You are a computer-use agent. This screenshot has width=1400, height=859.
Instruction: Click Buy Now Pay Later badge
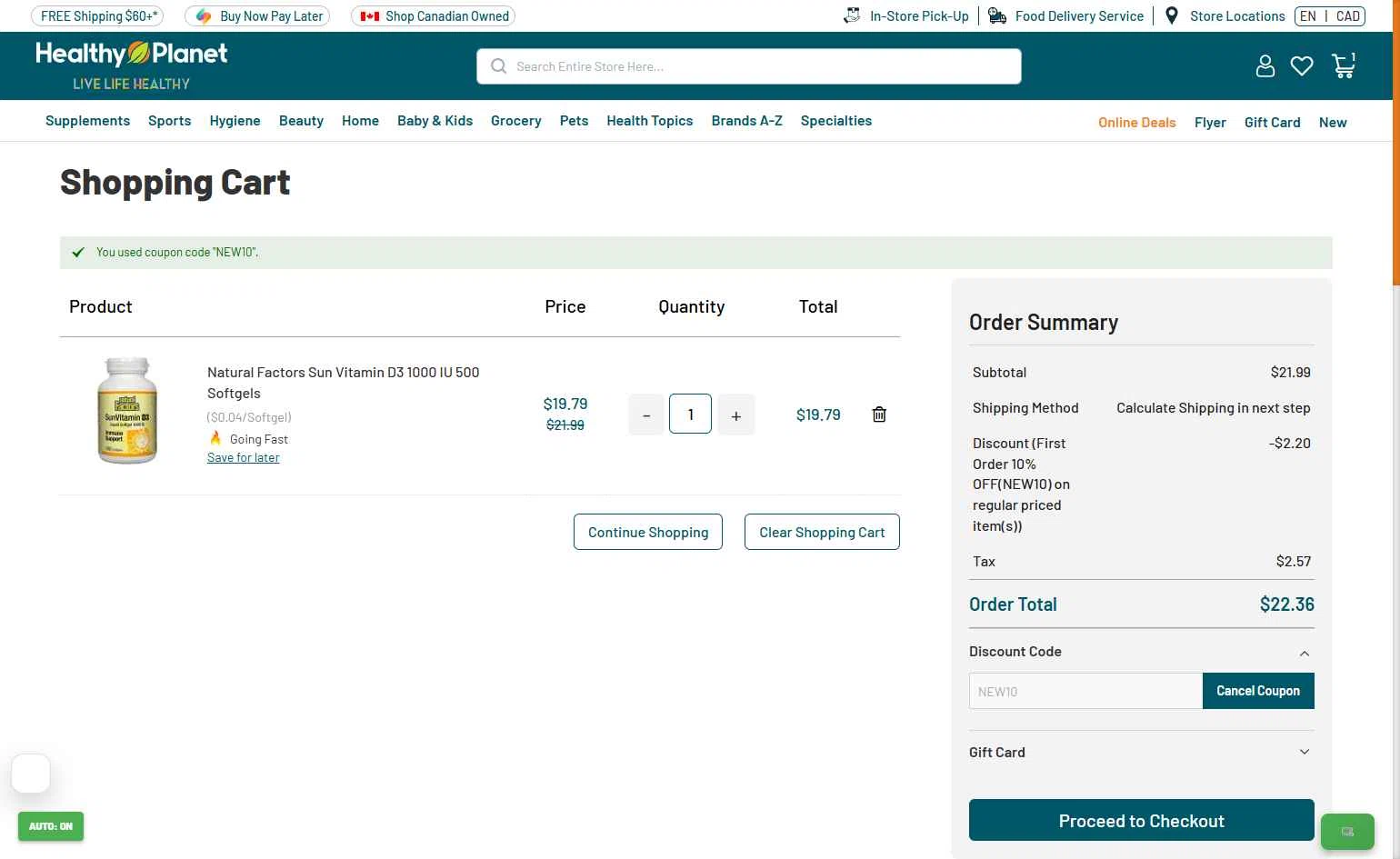click(257, 15)
